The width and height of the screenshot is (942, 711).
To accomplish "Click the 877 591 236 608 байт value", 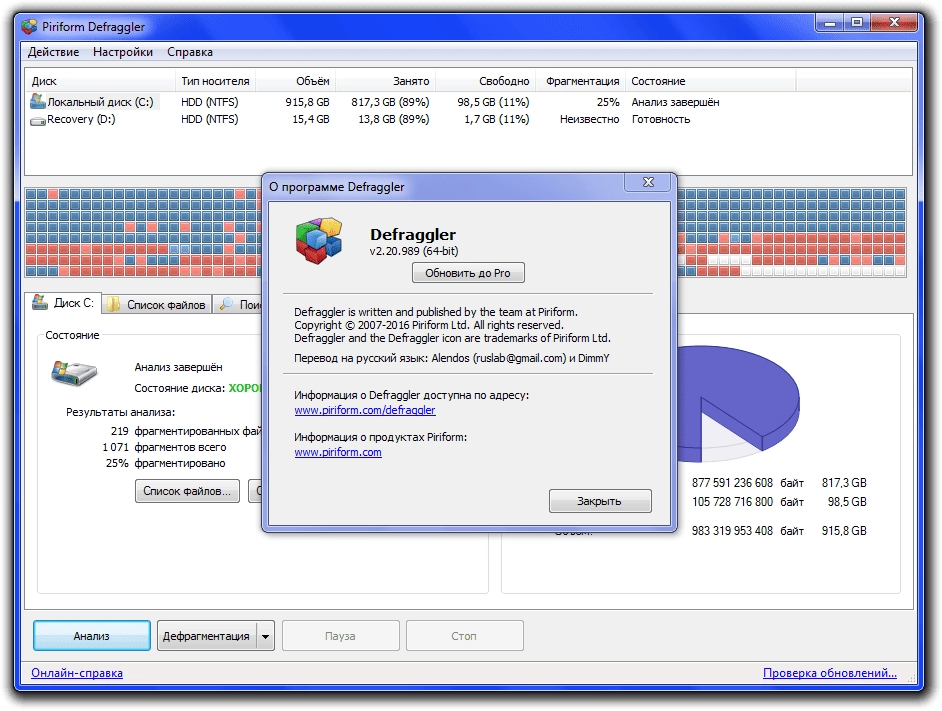I will pos(747,483).
